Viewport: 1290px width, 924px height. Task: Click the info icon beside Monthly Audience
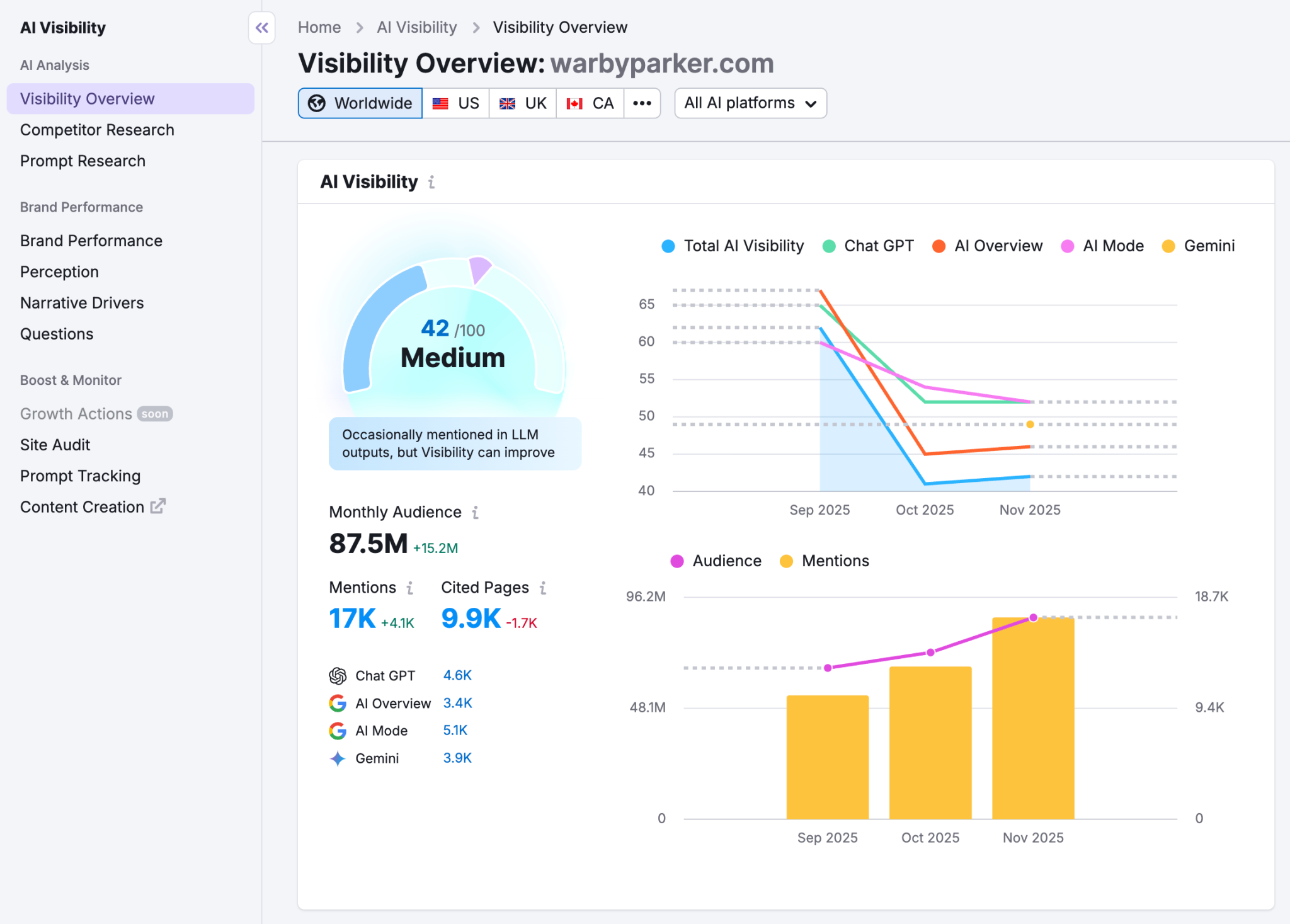[x=475, y=512]
